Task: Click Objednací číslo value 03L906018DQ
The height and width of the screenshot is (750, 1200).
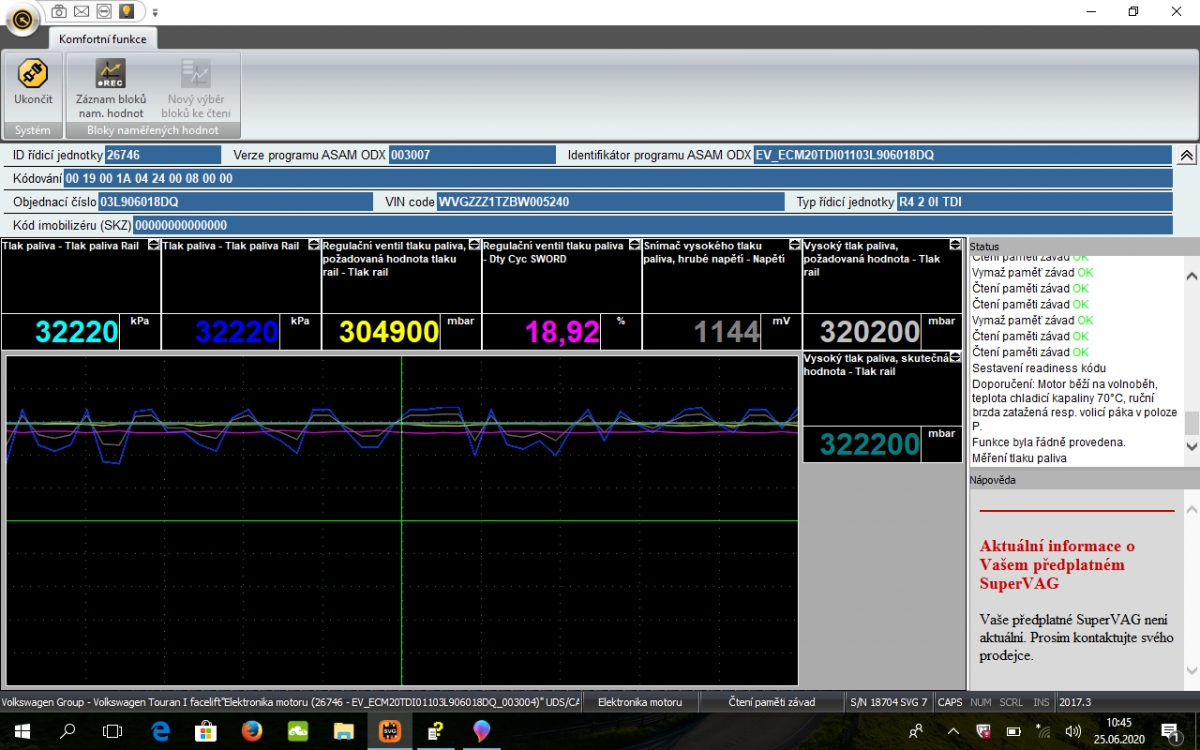Action: tap(237, 201)
